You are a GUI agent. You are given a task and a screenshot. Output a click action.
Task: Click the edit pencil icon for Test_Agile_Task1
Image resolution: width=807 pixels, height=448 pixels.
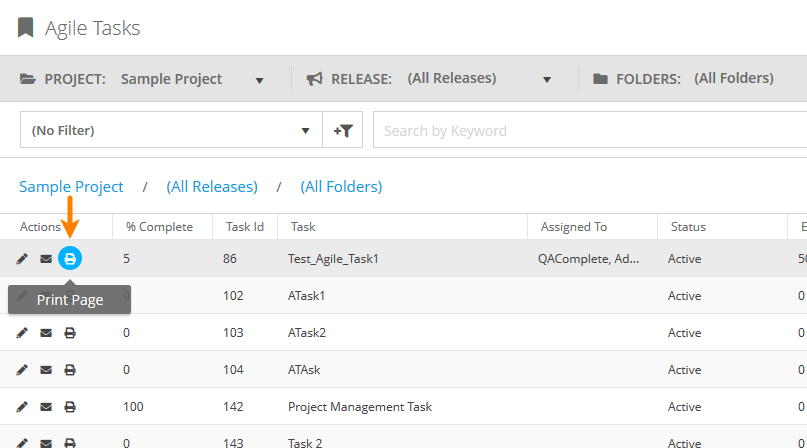click(22, 259)
